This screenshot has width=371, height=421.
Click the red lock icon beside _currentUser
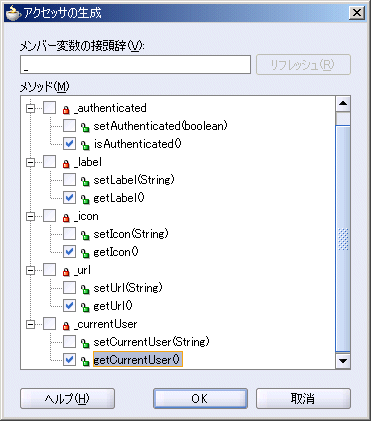[66, 325]
